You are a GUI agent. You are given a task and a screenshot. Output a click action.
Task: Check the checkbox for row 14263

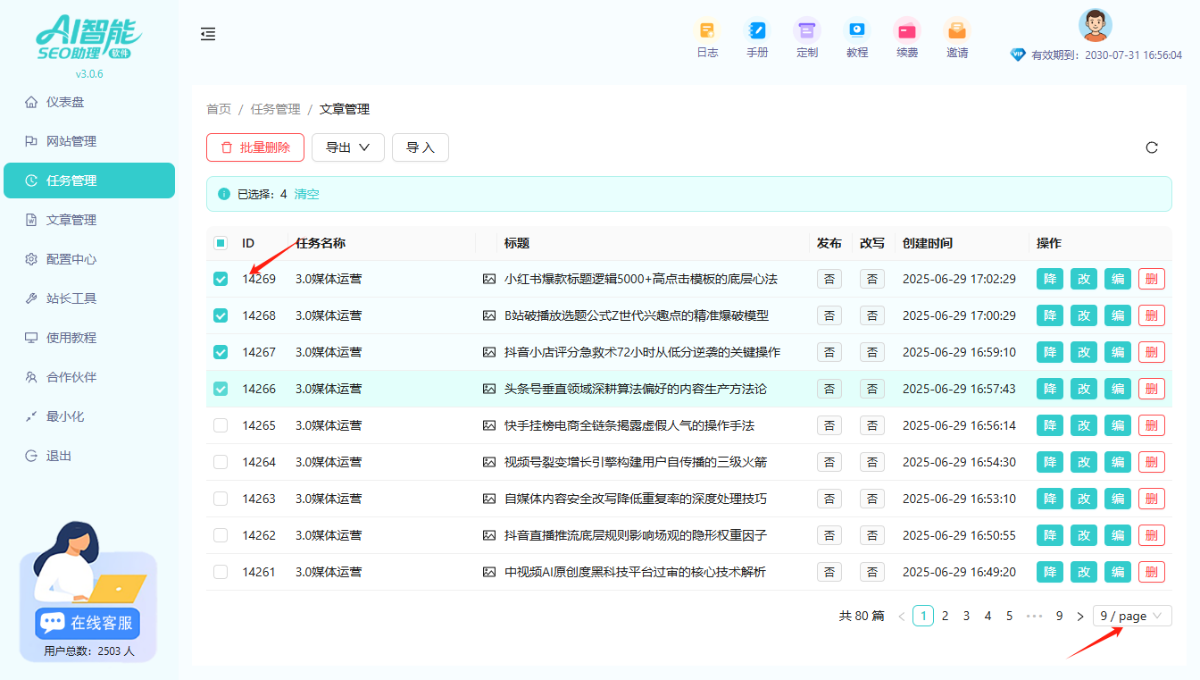(221, 498)
